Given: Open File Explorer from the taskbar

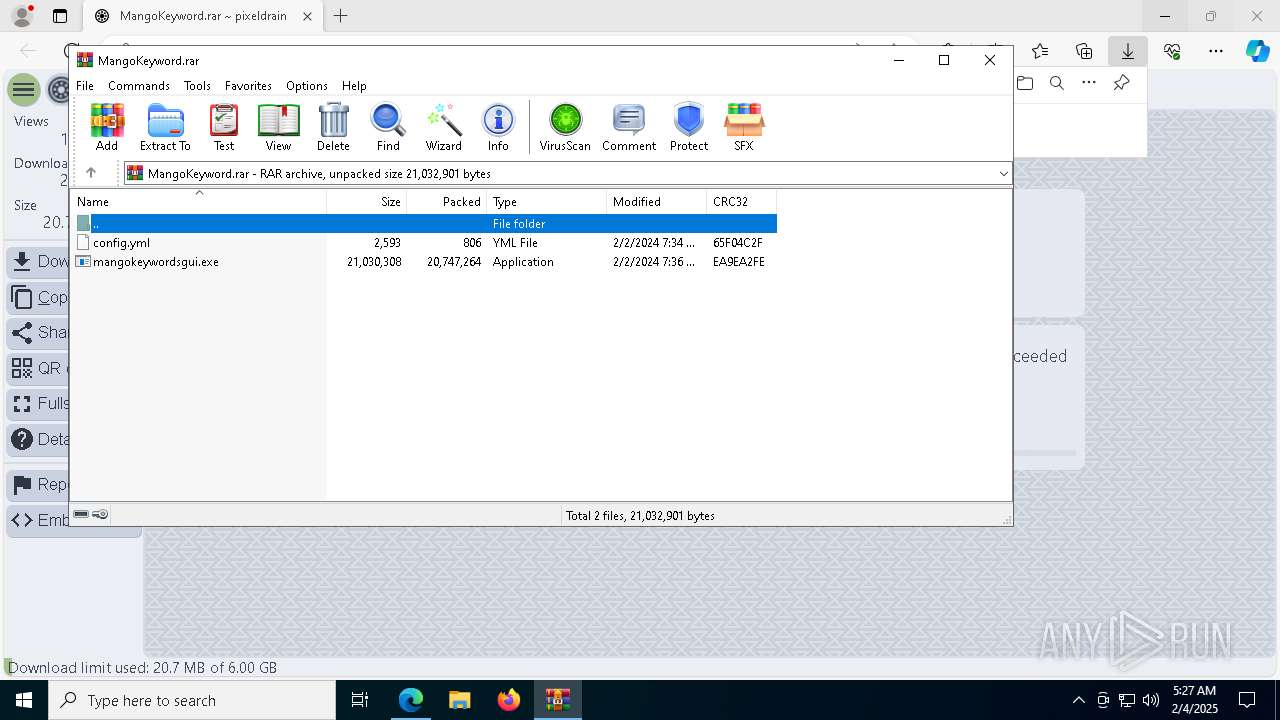Looking at the screenshot, I should [x=459, y=700].
